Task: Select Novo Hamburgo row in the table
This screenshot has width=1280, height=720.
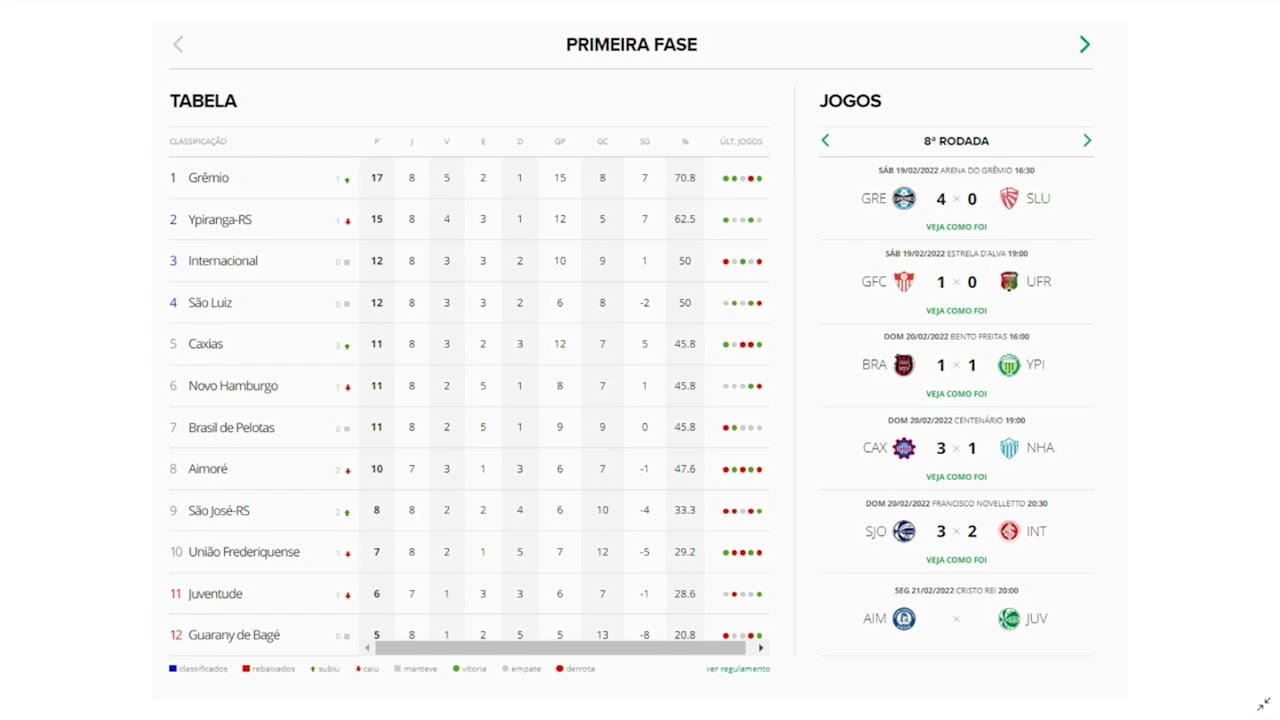Action: tap(469, 386)
